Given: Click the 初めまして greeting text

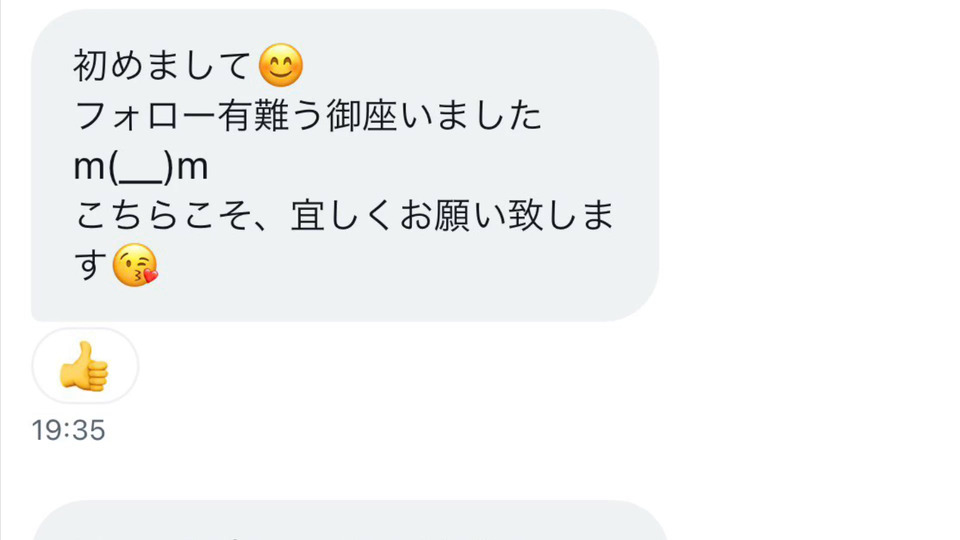Looking at the screenshot, I should [162, 66].
